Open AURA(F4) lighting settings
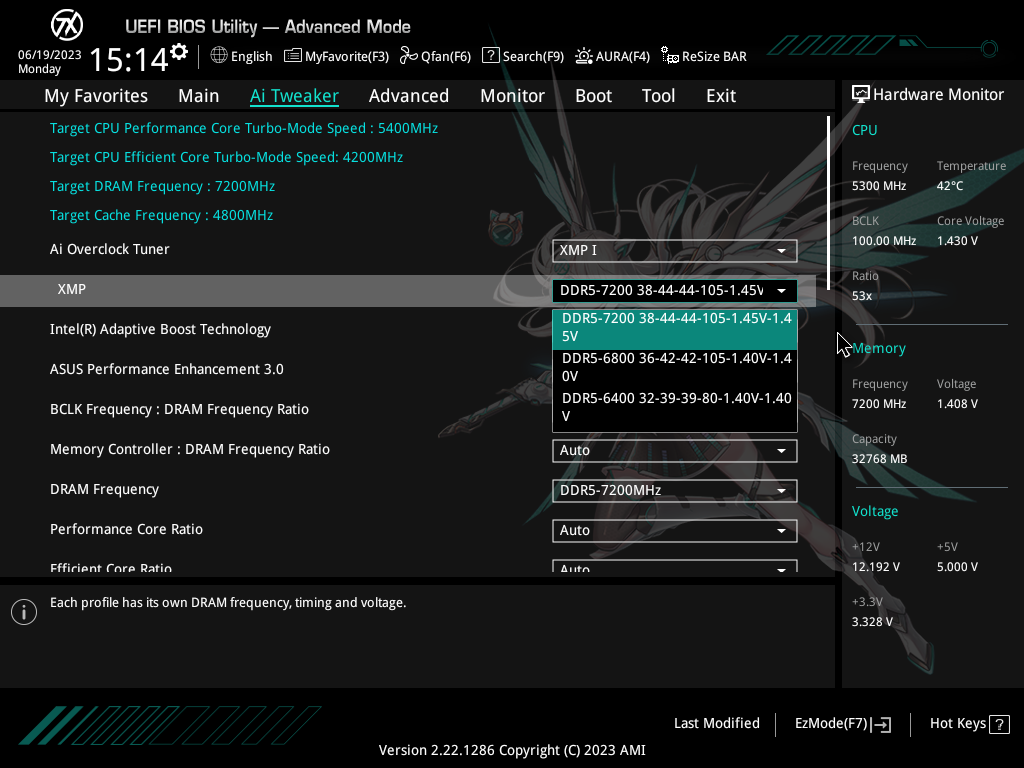1024x768 pixels. pos(612,56)
